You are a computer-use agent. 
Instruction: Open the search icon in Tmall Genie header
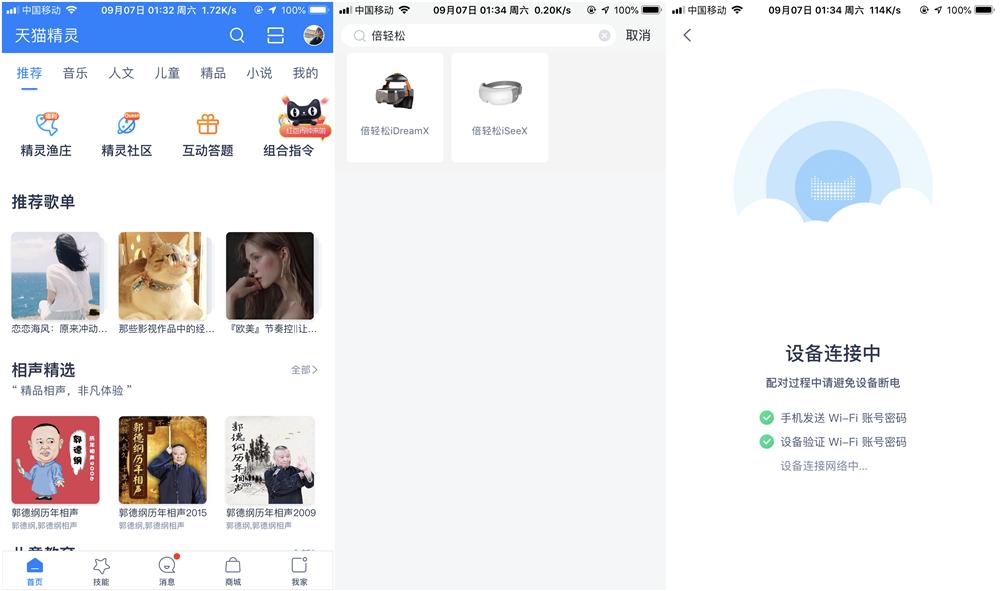(x=237, y=35)
